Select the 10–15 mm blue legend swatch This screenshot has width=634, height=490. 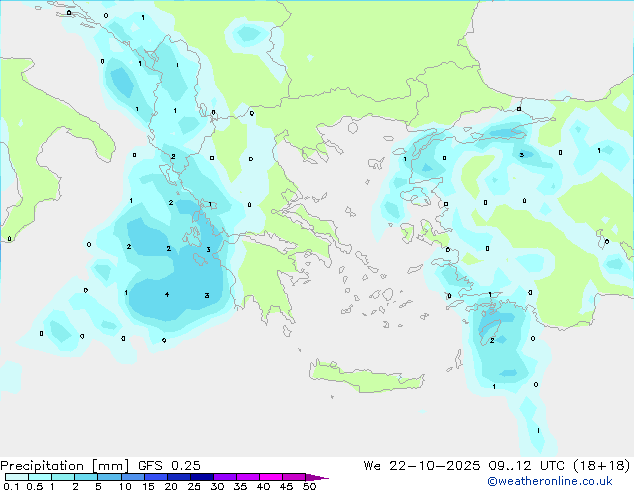[x=132, y=477]
